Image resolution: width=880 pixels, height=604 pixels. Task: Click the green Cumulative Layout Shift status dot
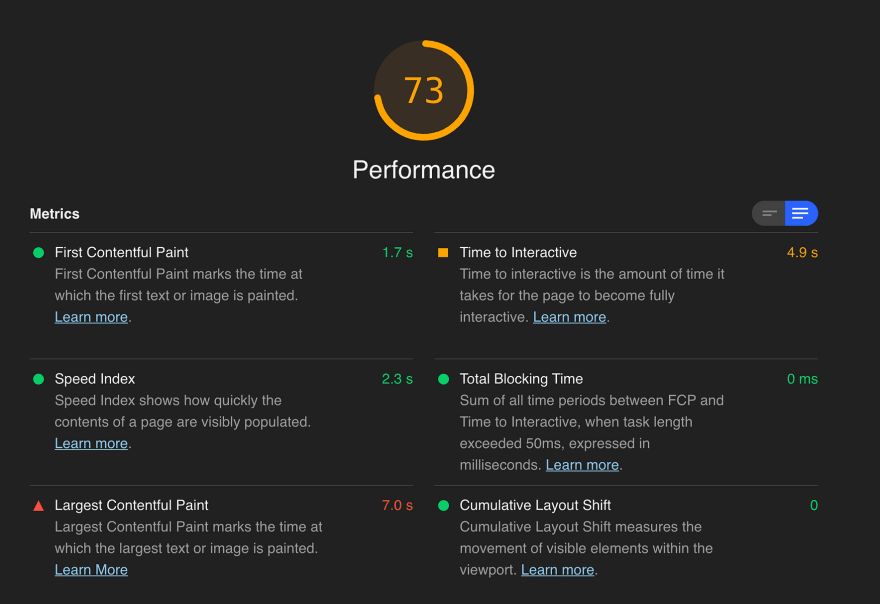pos(443,505)
